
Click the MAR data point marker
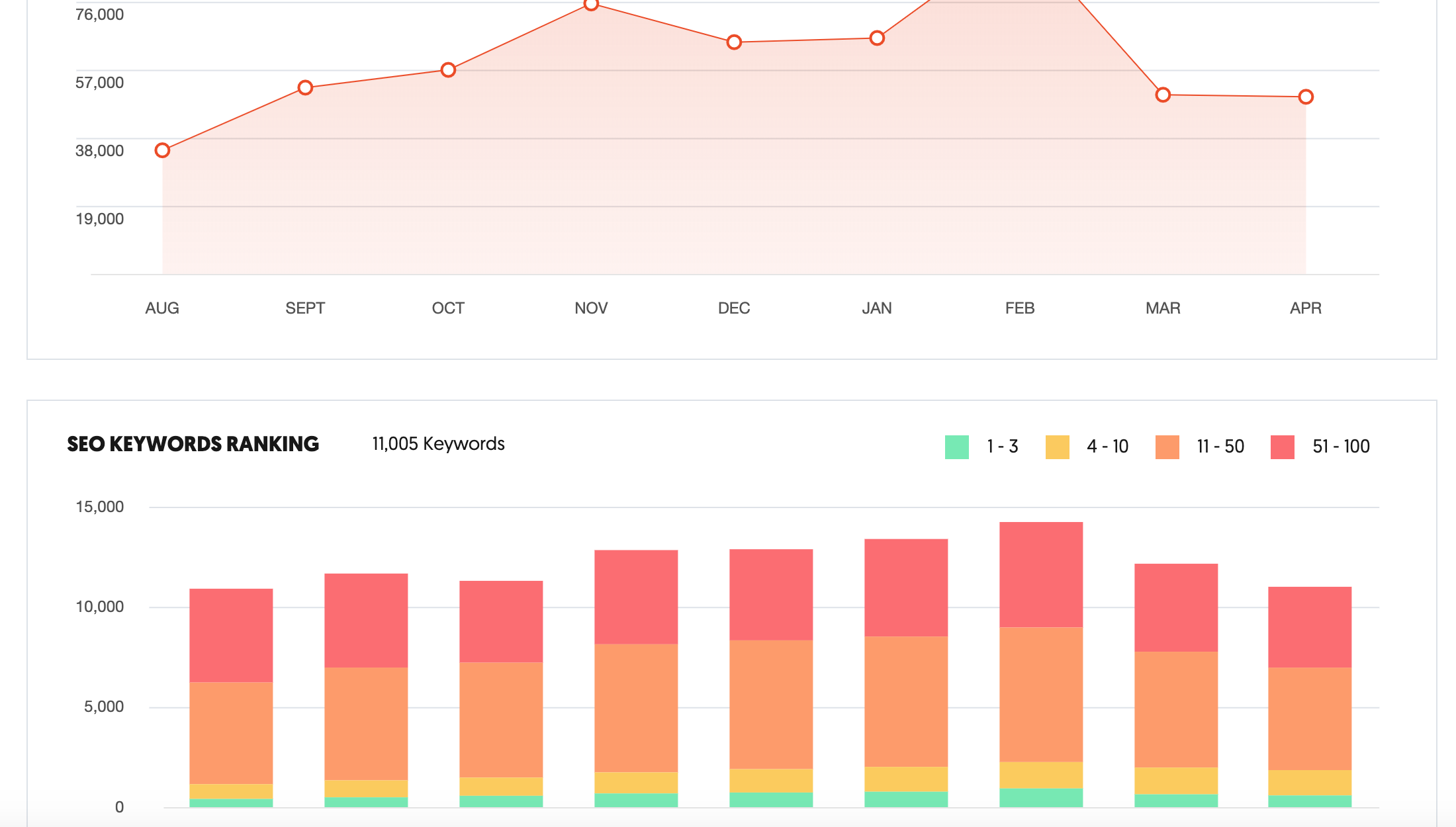tap(1163, 95)
